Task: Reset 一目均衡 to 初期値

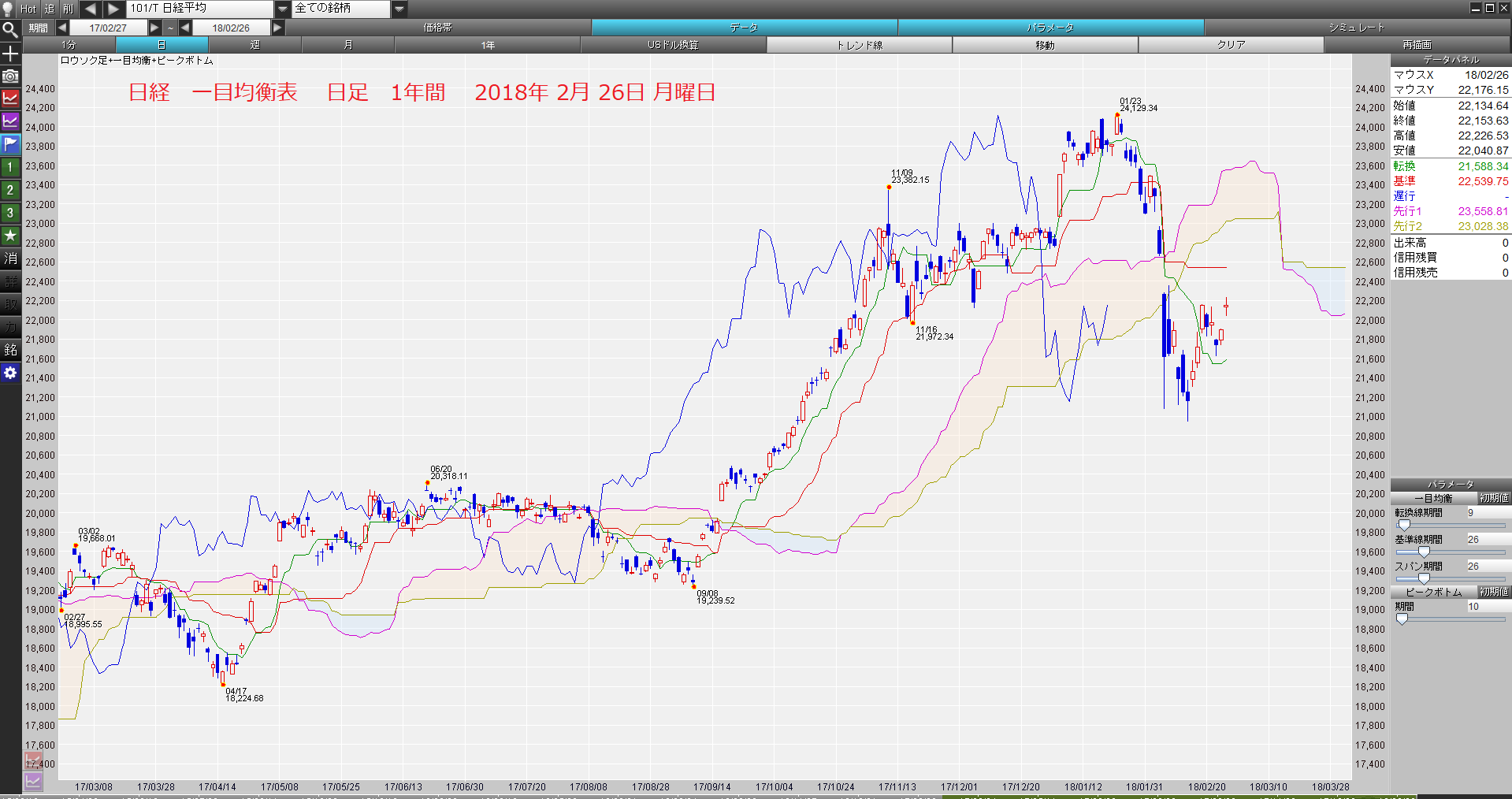Action: pyautogui.click(x=1494, y=498)
